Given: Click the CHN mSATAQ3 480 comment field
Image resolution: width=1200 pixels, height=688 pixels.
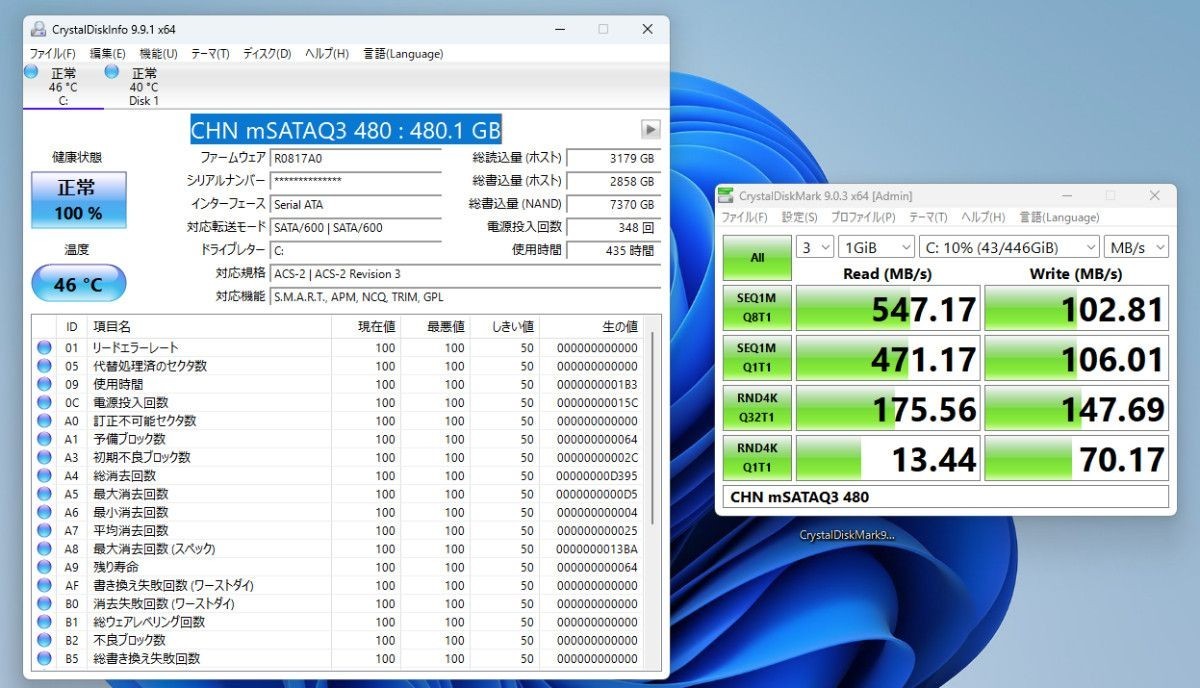Looking at the screenshot, I should 945,497.
